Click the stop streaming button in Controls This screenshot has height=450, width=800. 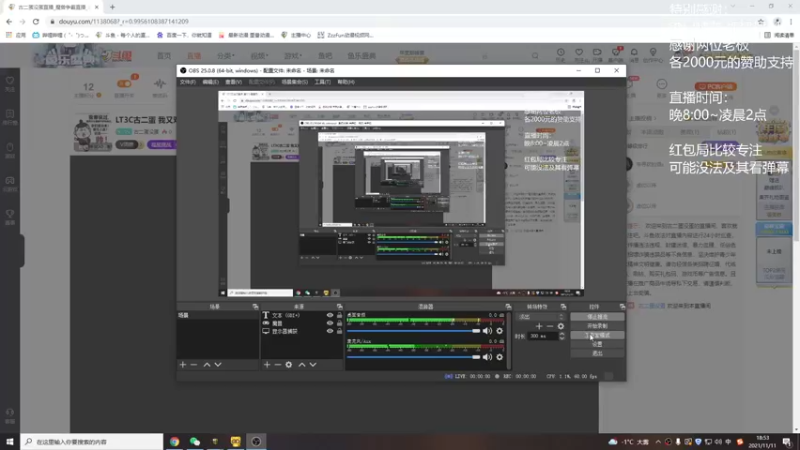(x=597, y=317)
